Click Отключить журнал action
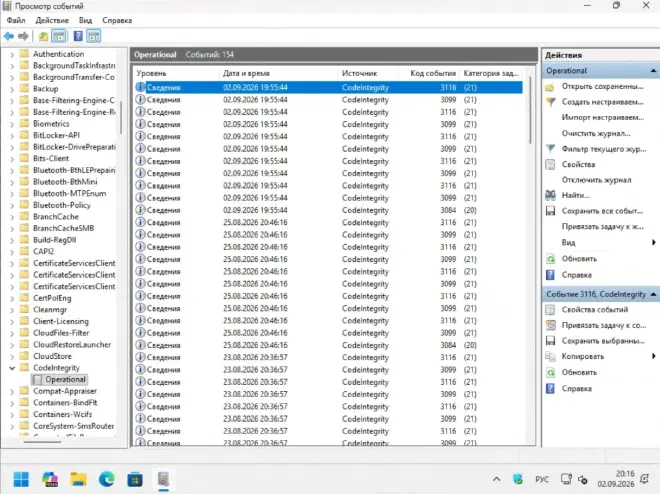 point(596,180)
